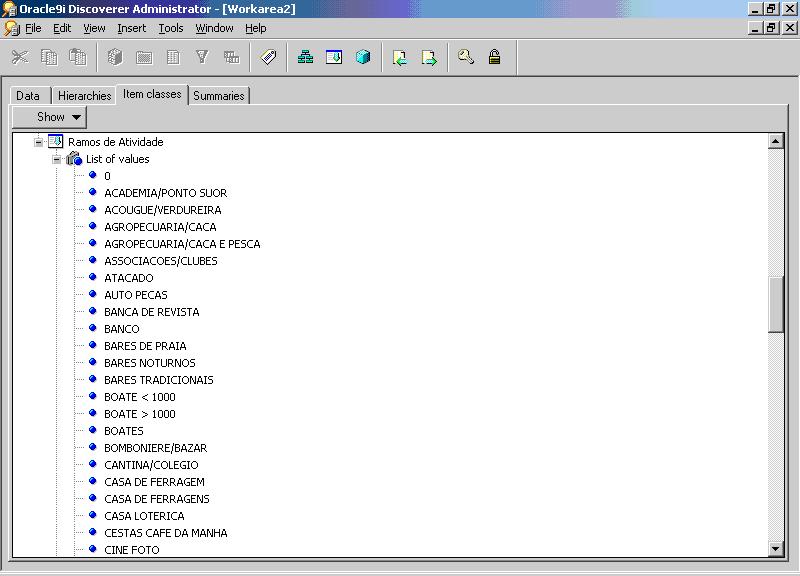The height and width of the screenshot is (576, 800).
Task: Open the Insert menu
Action: (x=131, y=28)
